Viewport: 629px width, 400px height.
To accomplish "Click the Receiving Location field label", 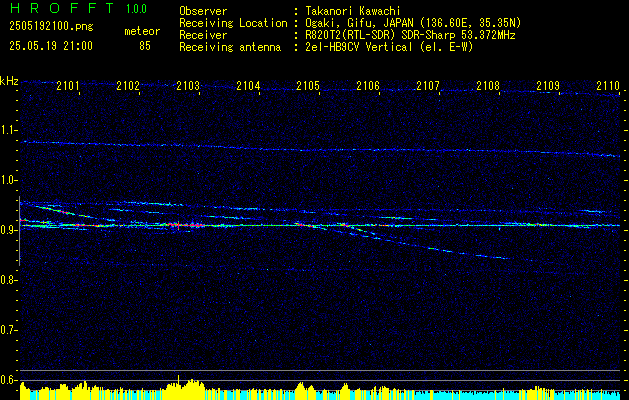I will [233, 23].
